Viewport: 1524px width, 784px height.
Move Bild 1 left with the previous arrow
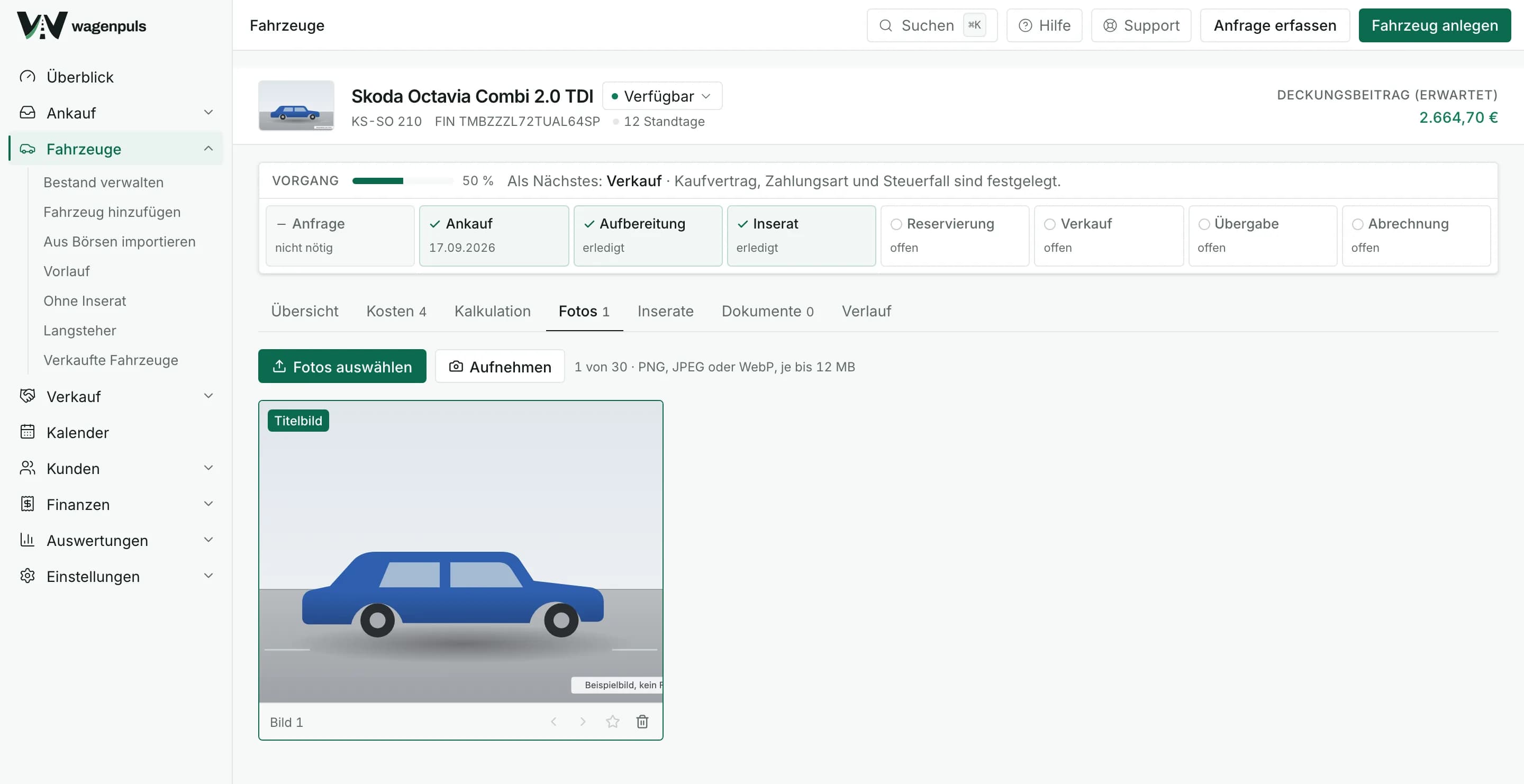[554, 722]
